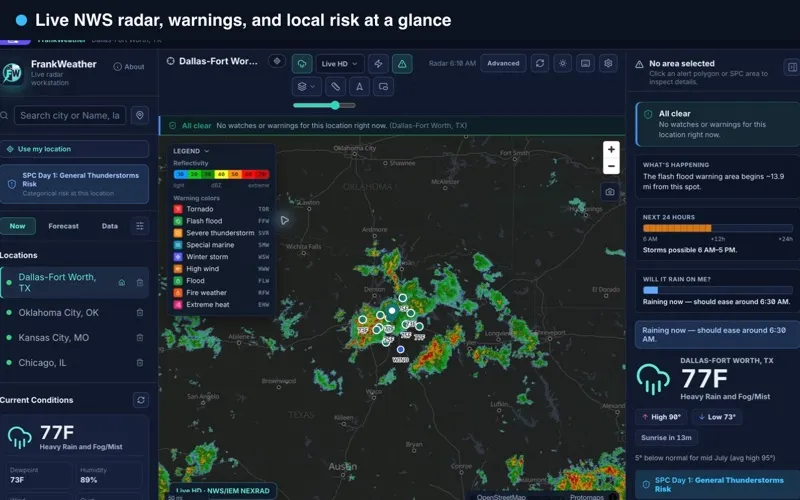Click the Low 73° chip
The height and width of the screenshot is (500, 800).
click(717, 417)
